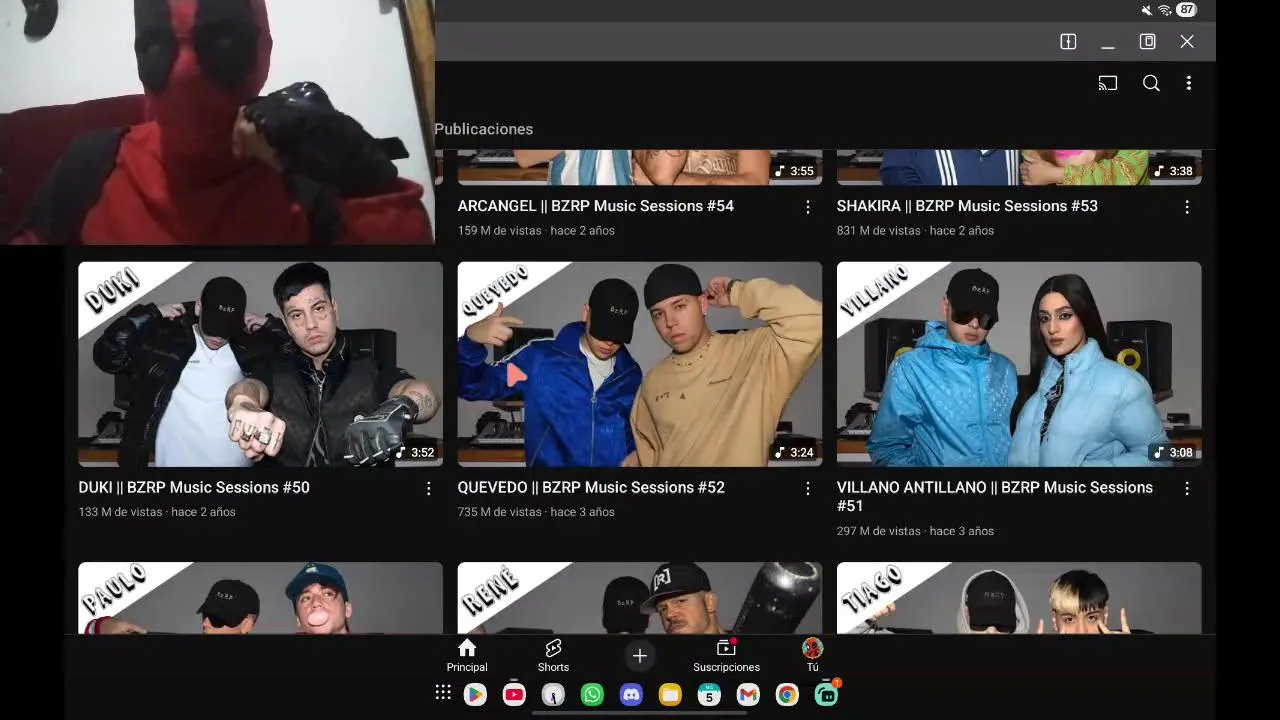Viewport: 1280px width, 720px height.
Task: Open the TIAGO video thumbnail
Action: tap(1019, 598)
